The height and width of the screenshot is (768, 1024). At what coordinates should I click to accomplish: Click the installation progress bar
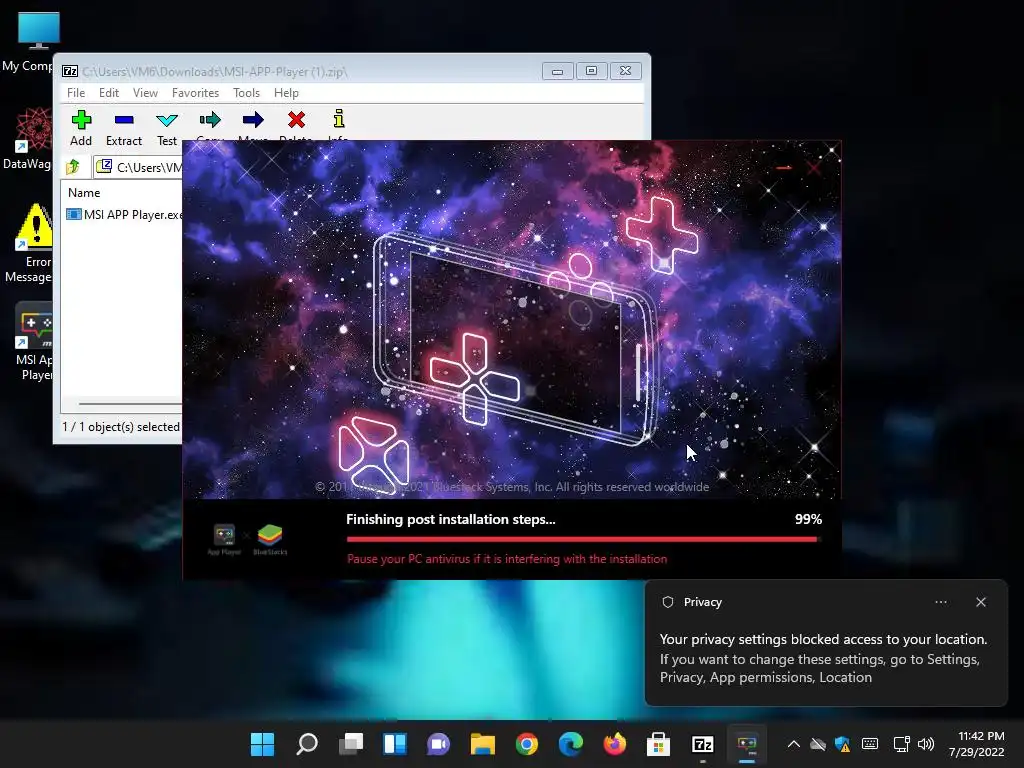(x=583, y=539)
